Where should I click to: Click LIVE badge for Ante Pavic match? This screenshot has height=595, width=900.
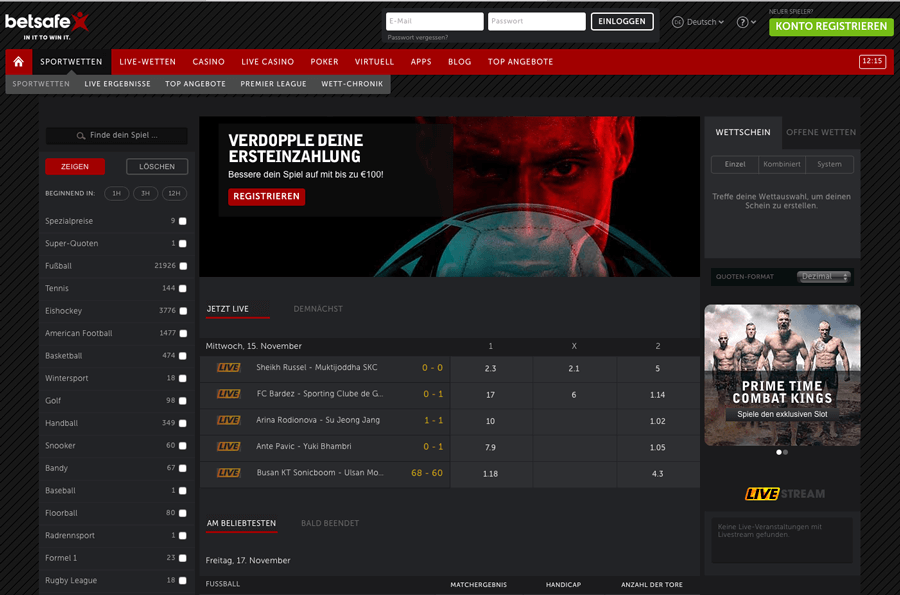[x=228, y=446]
